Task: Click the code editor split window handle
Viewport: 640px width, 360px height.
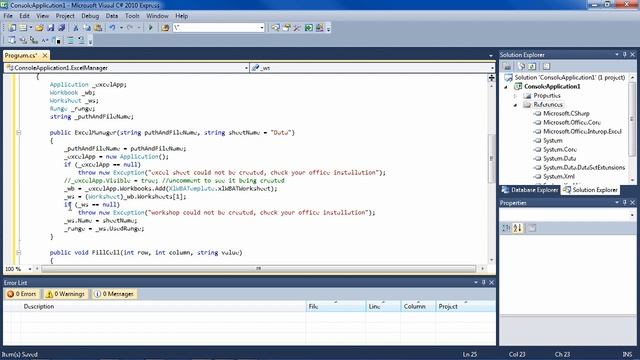Action: (x=491, y=78)
